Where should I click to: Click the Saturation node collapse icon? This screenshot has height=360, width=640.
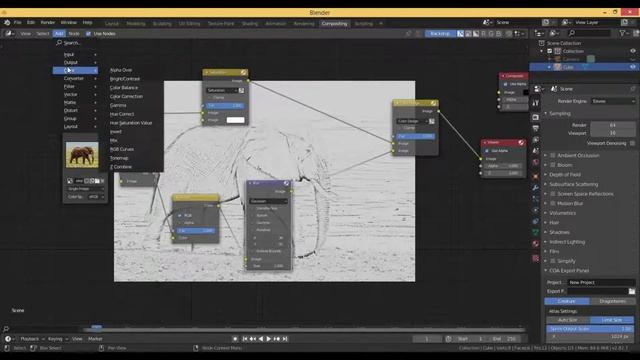pyautogui.click(x=207, y=72)
